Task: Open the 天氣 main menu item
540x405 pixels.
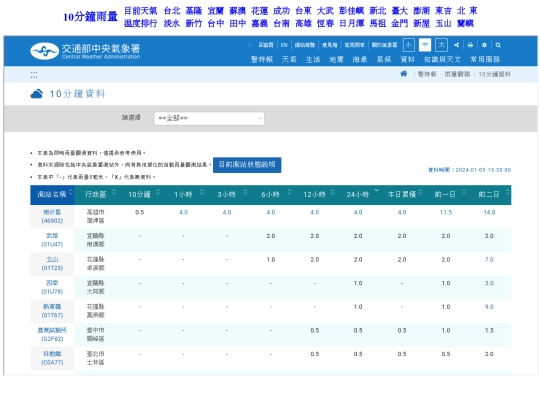Action: (x=289, y=60)
